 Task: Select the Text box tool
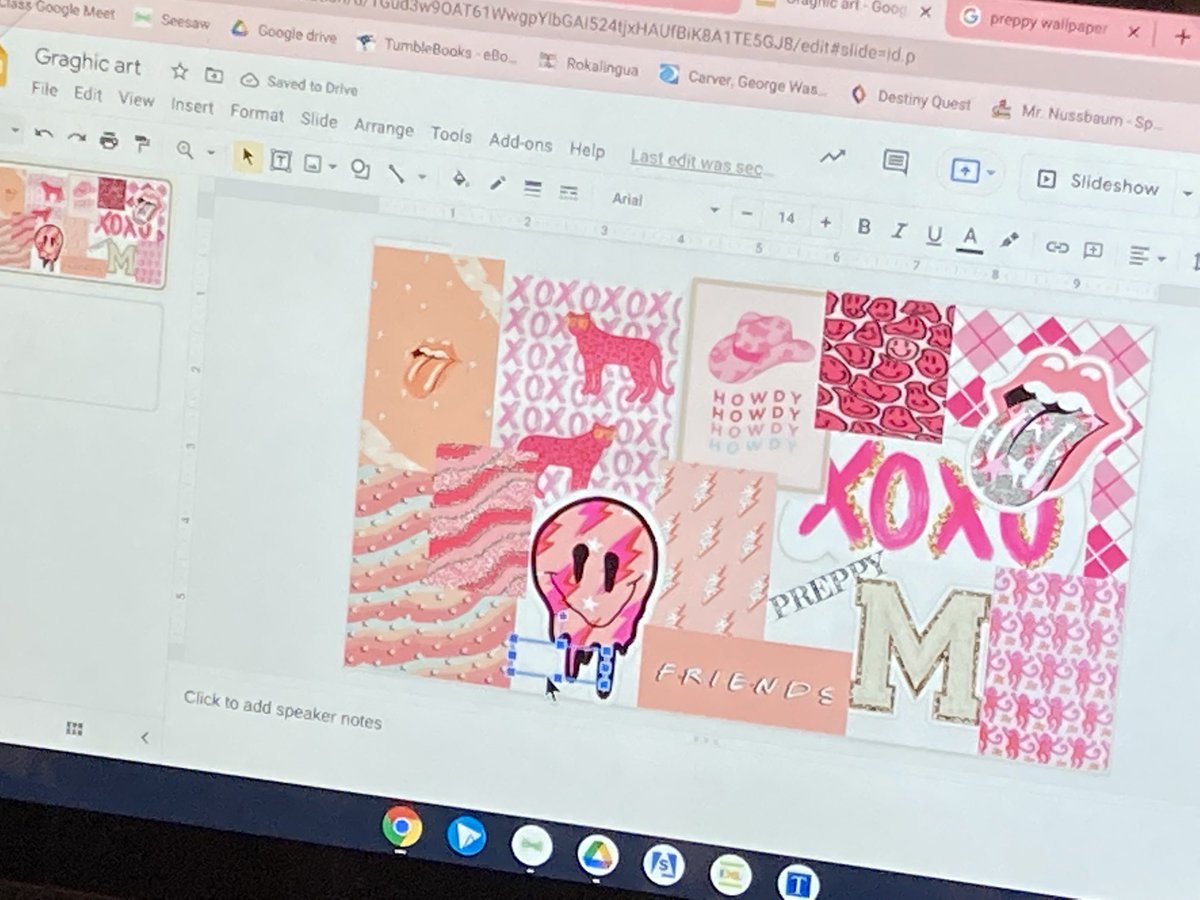pos(281,159)
